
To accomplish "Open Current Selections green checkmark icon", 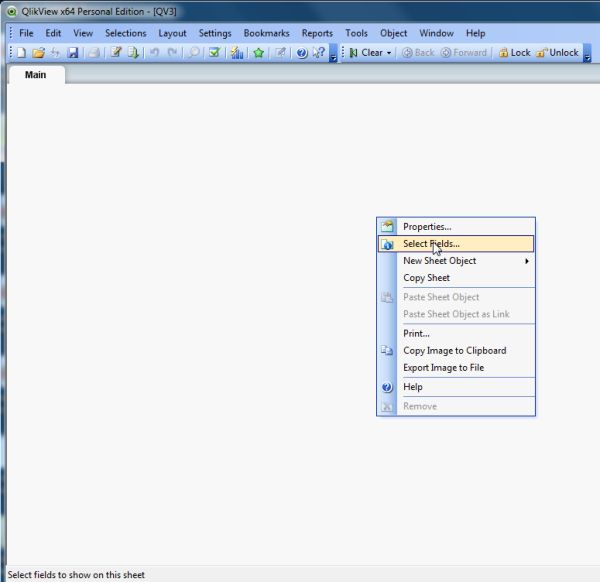I will pos(214,52).
